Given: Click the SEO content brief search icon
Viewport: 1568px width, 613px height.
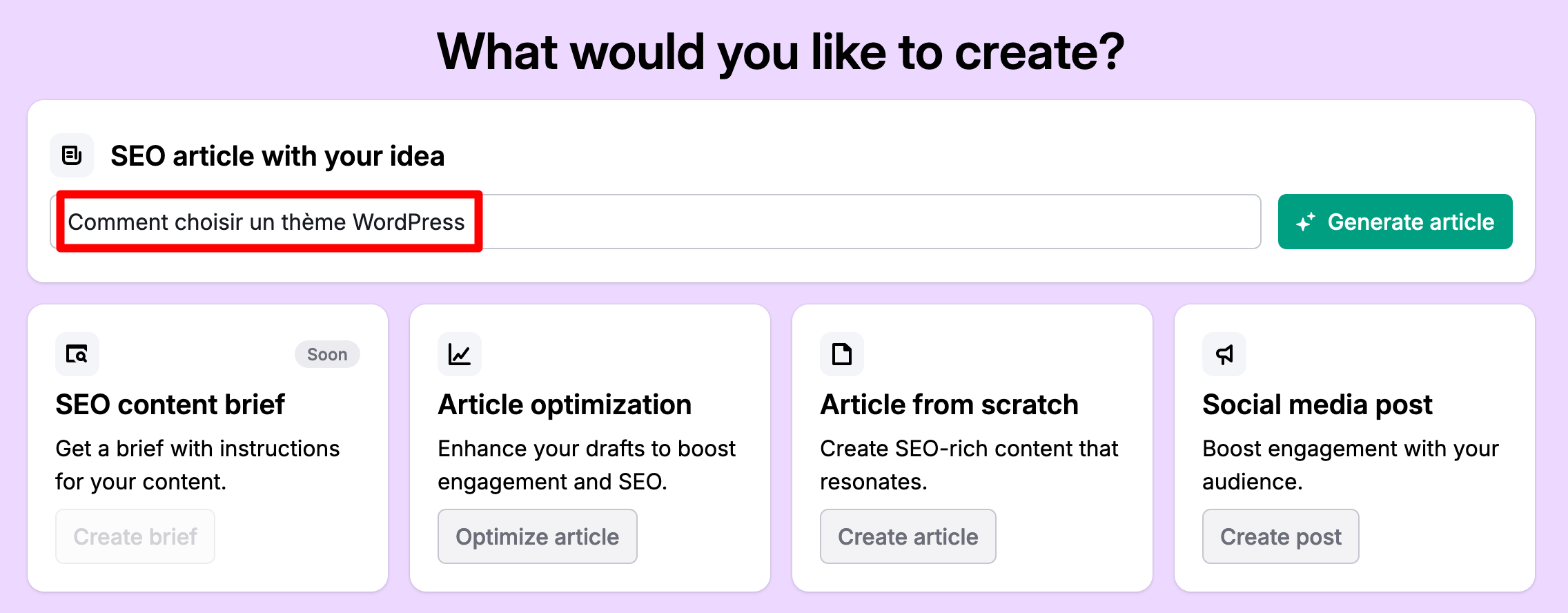Looking at the screenshot, I should 77,354.
